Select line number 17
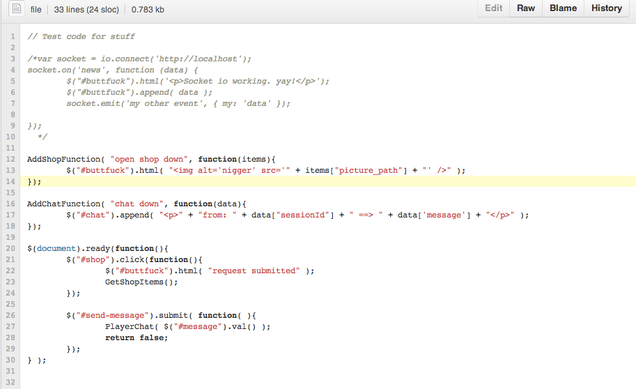636x389 pixels. (11, 215)
